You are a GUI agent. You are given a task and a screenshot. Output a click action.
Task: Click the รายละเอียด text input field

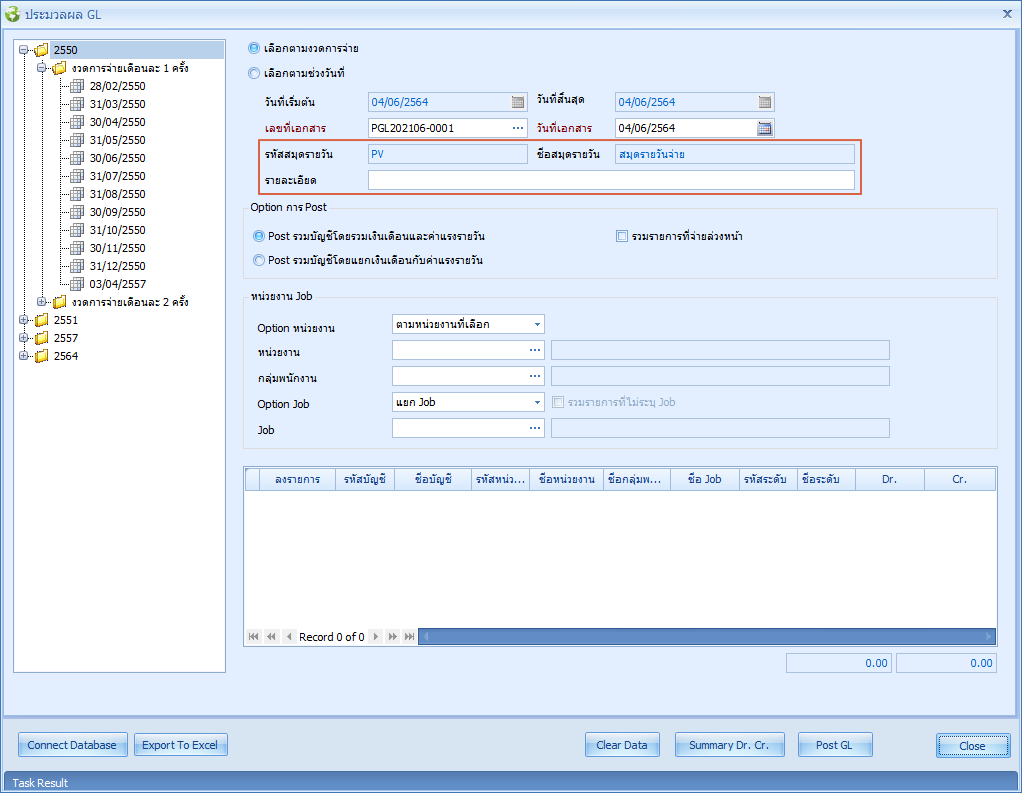click(611, 180)
